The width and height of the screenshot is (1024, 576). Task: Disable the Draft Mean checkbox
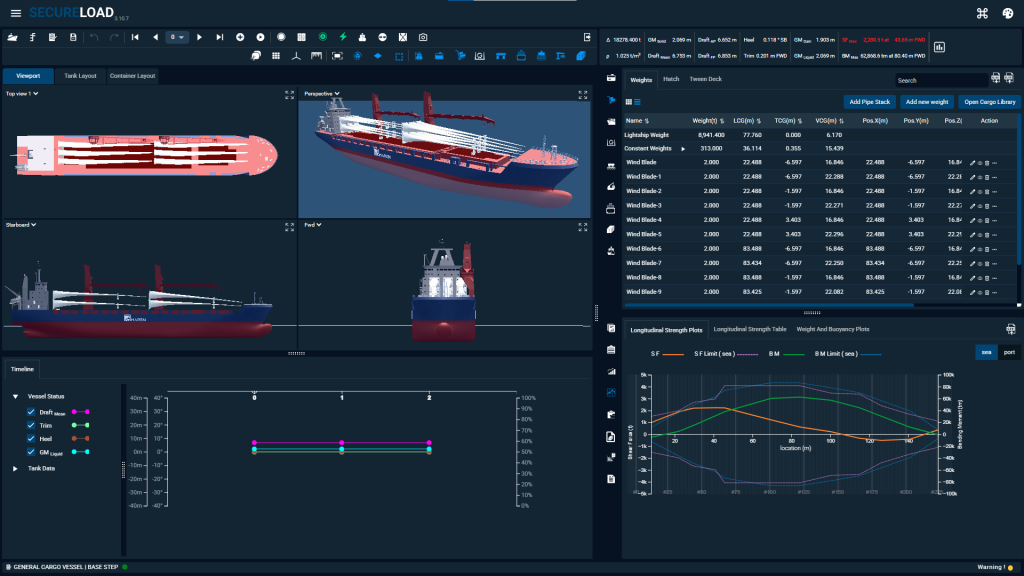tap(31, 411)
